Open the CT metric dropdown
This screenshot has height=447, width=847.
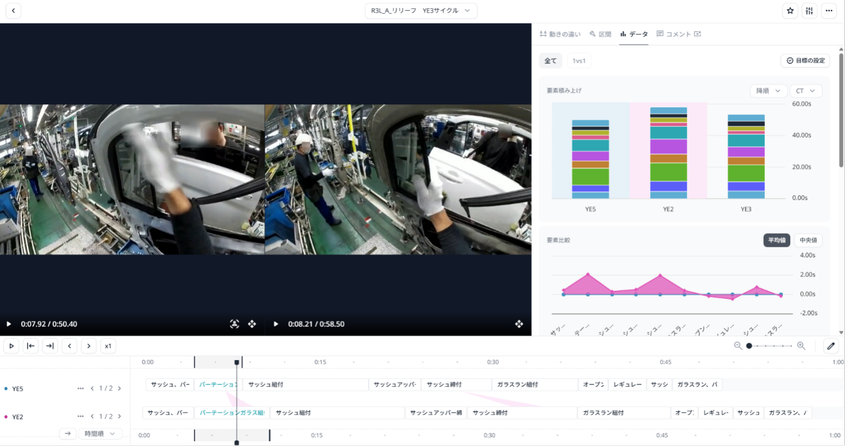tap(805, 91)
